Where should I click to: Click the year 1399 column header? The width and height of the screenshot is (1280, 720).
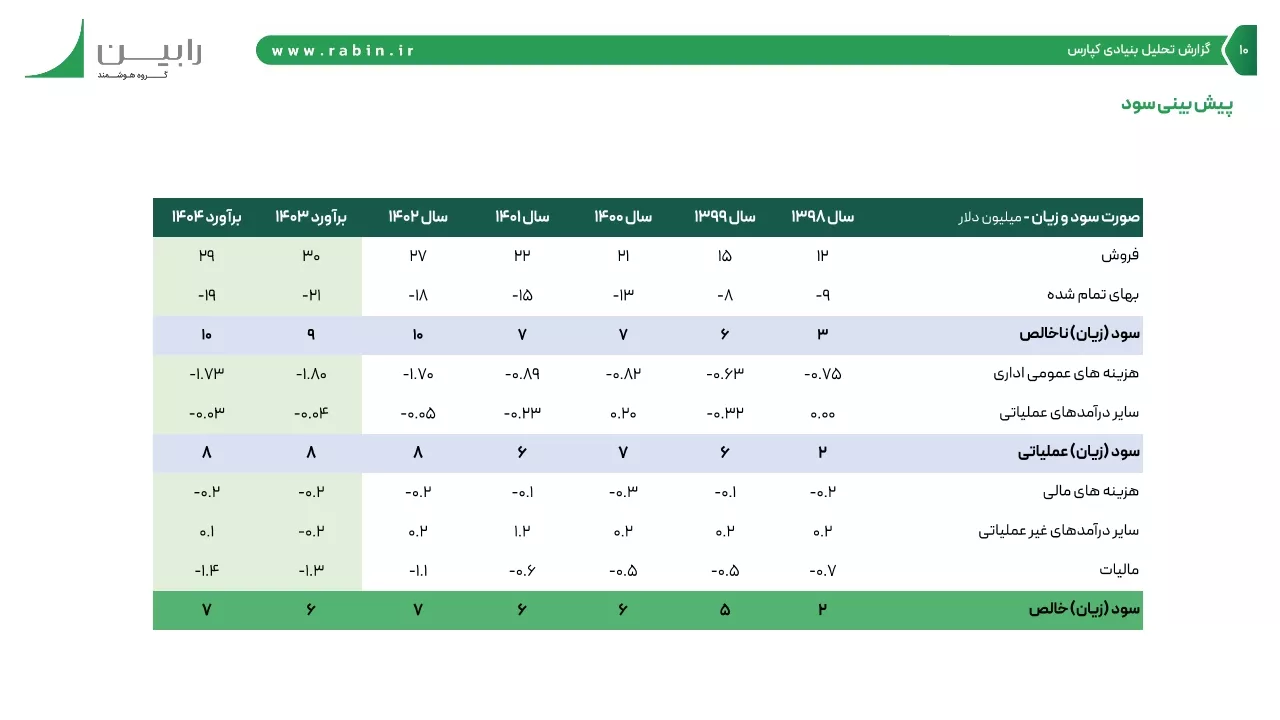pos(724,217)
